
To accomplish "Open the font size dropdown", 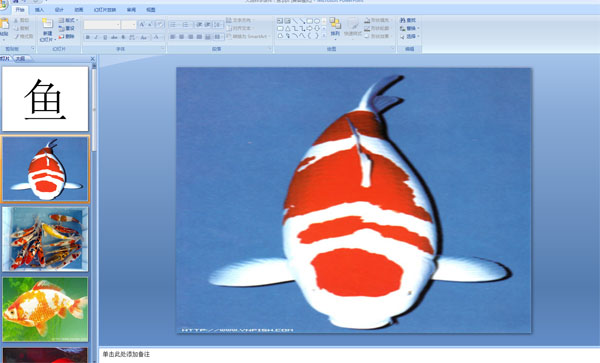I will tap(129, 25).
